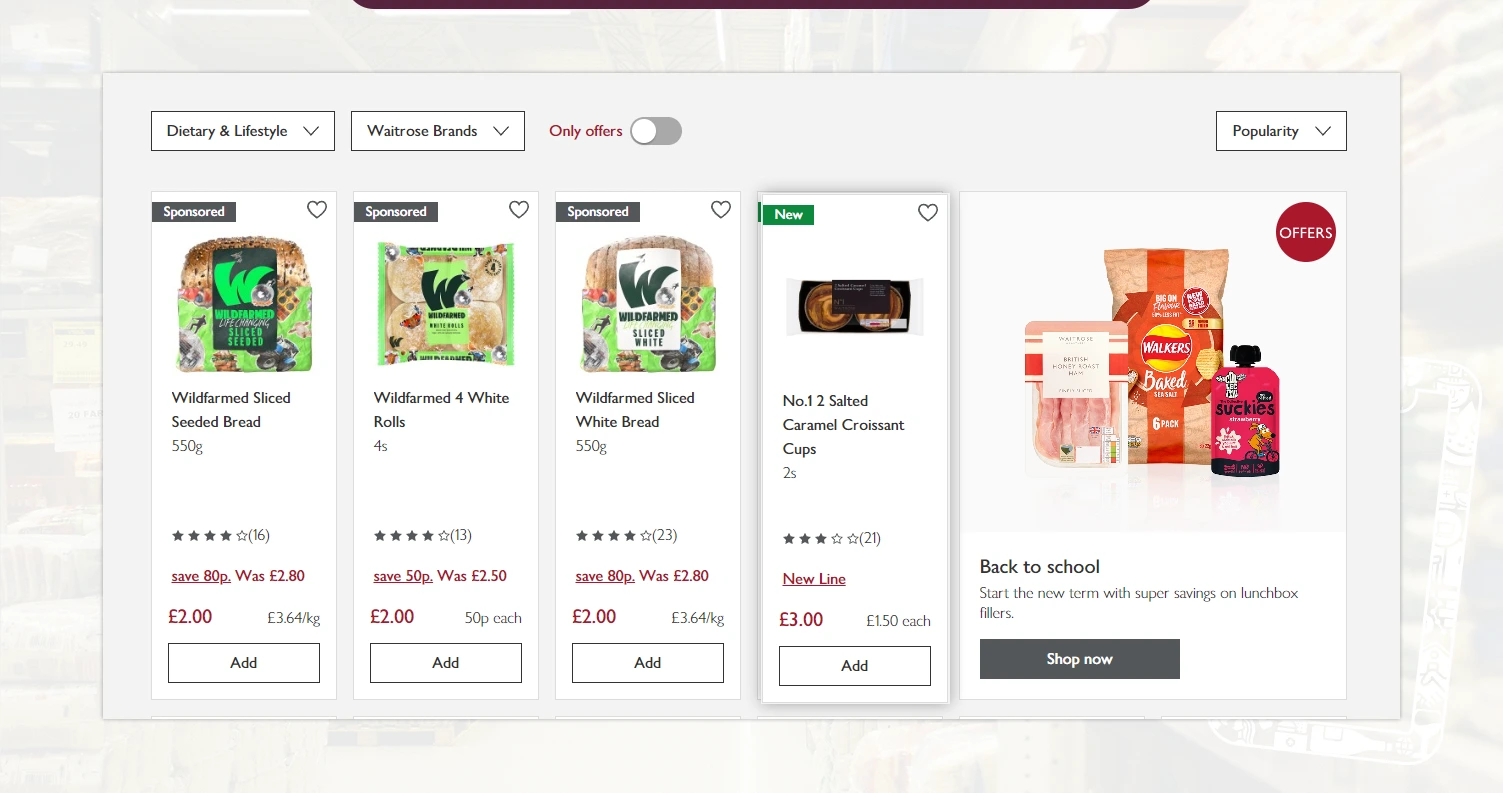The height and width of the screenshot is (793, 1503).
Task: Open save 80p offer on Sliced Seeded Bread
Action: tap(201, 576)
